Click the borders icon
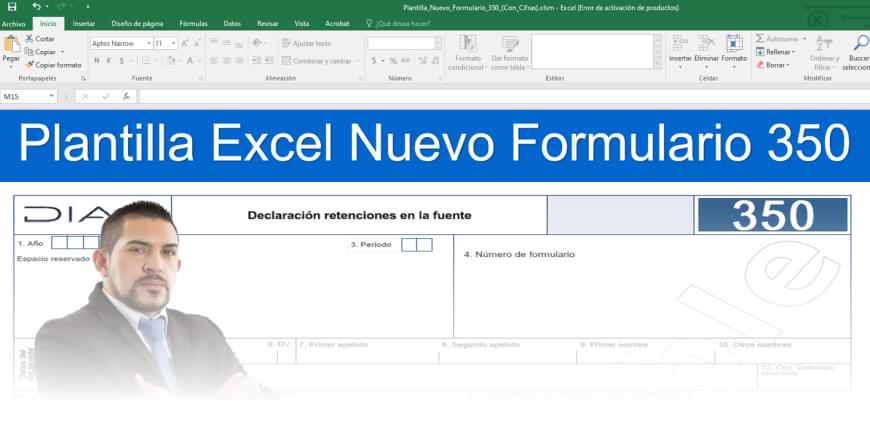870x432 pixels. click(145, 60)
